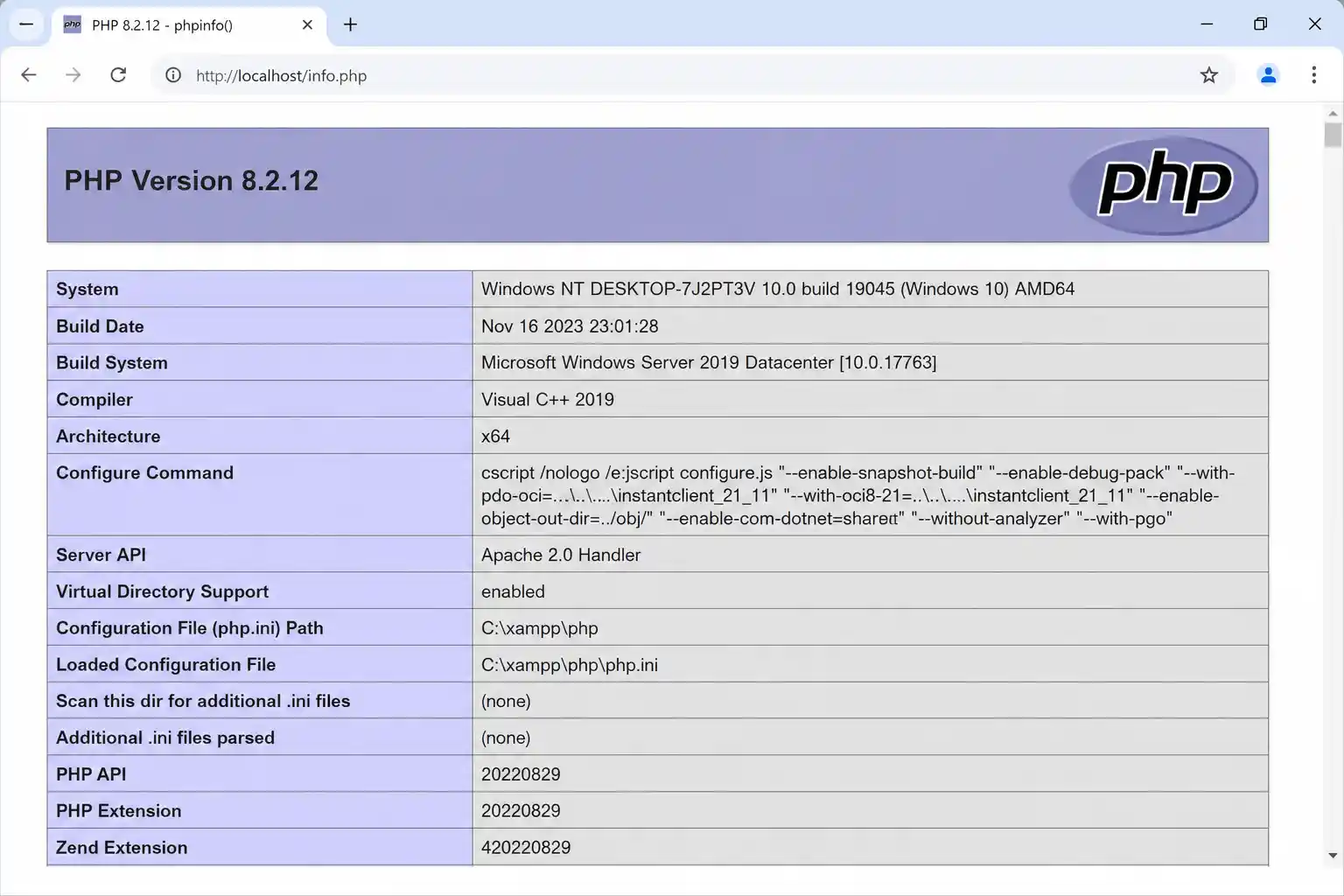Click the PHP logo in header
Image resolution: width=1344 pixels, height=896 pixels.
coord(1164,185)
